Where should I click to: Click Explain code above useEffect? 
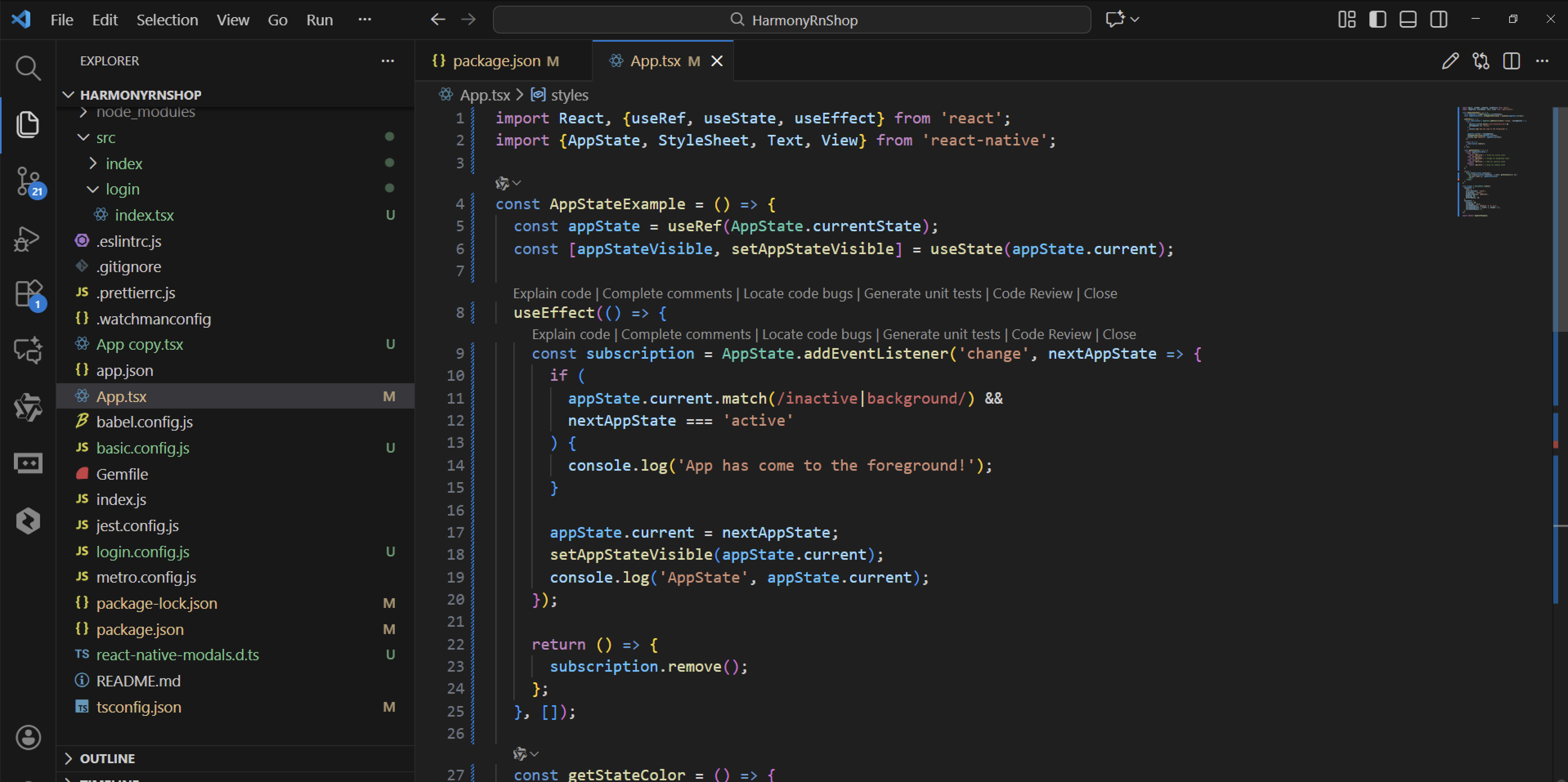pyautogui.click(x=551, y=293)
